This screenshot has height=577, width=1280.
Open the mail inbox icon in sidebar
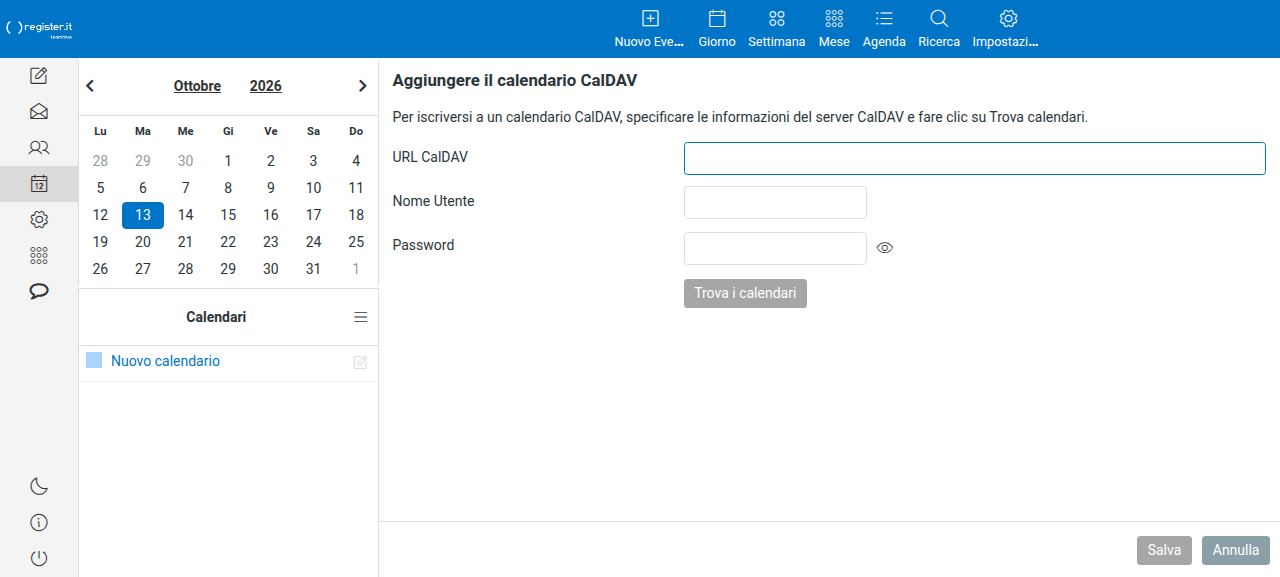point(39,111)
